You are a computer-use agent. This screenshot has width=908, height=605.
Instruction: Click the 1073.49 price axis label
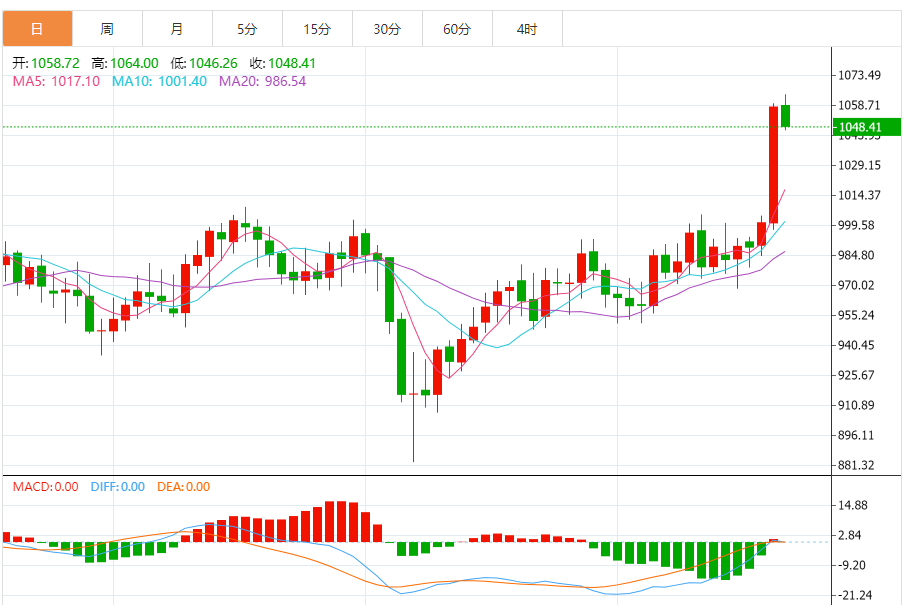[859, 75]
